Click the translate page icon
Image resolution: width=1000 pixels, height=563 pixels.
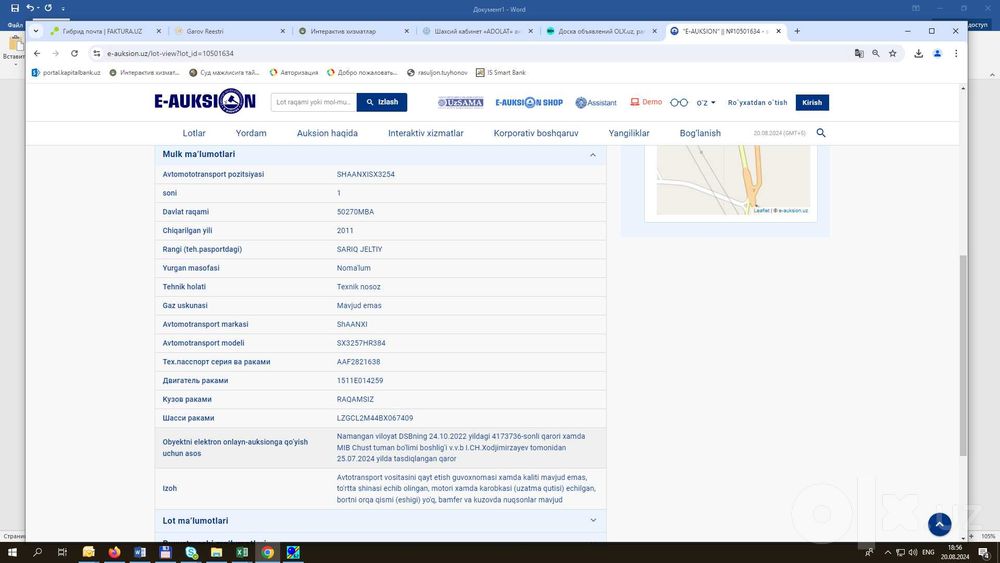(x=859, y=54)
